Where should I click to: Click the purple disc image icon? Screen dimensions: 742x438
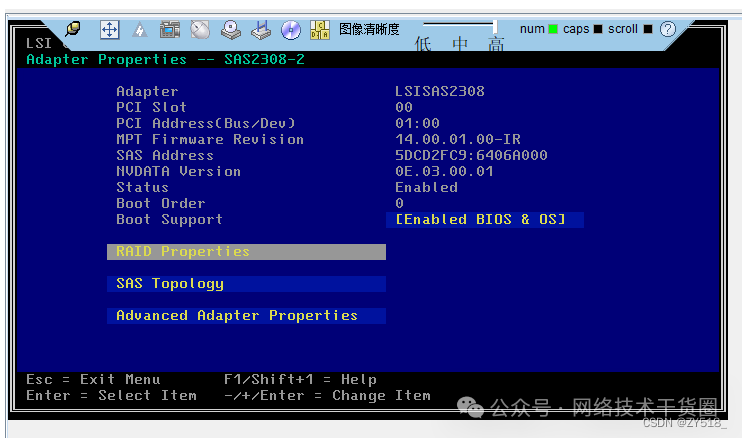(291, 30)
